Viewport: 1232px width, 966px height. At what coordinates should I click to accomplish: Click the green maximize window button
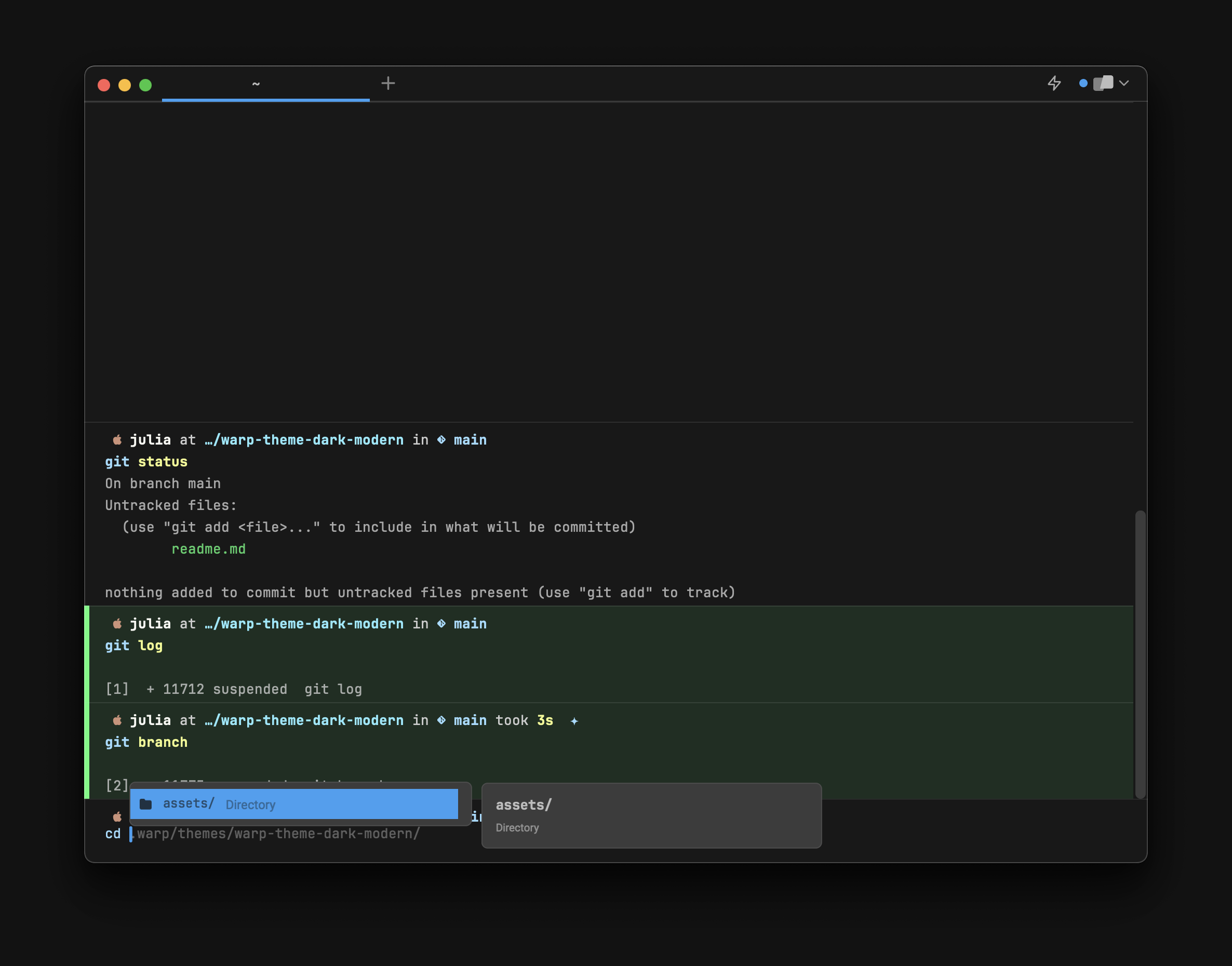145,85
